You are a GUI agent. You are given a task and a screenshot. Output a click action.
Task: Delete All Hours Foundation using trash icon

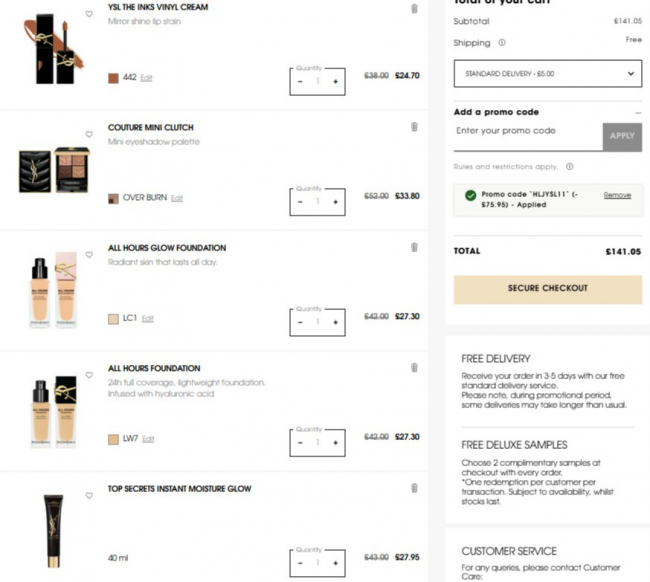[x=414, y=368]
